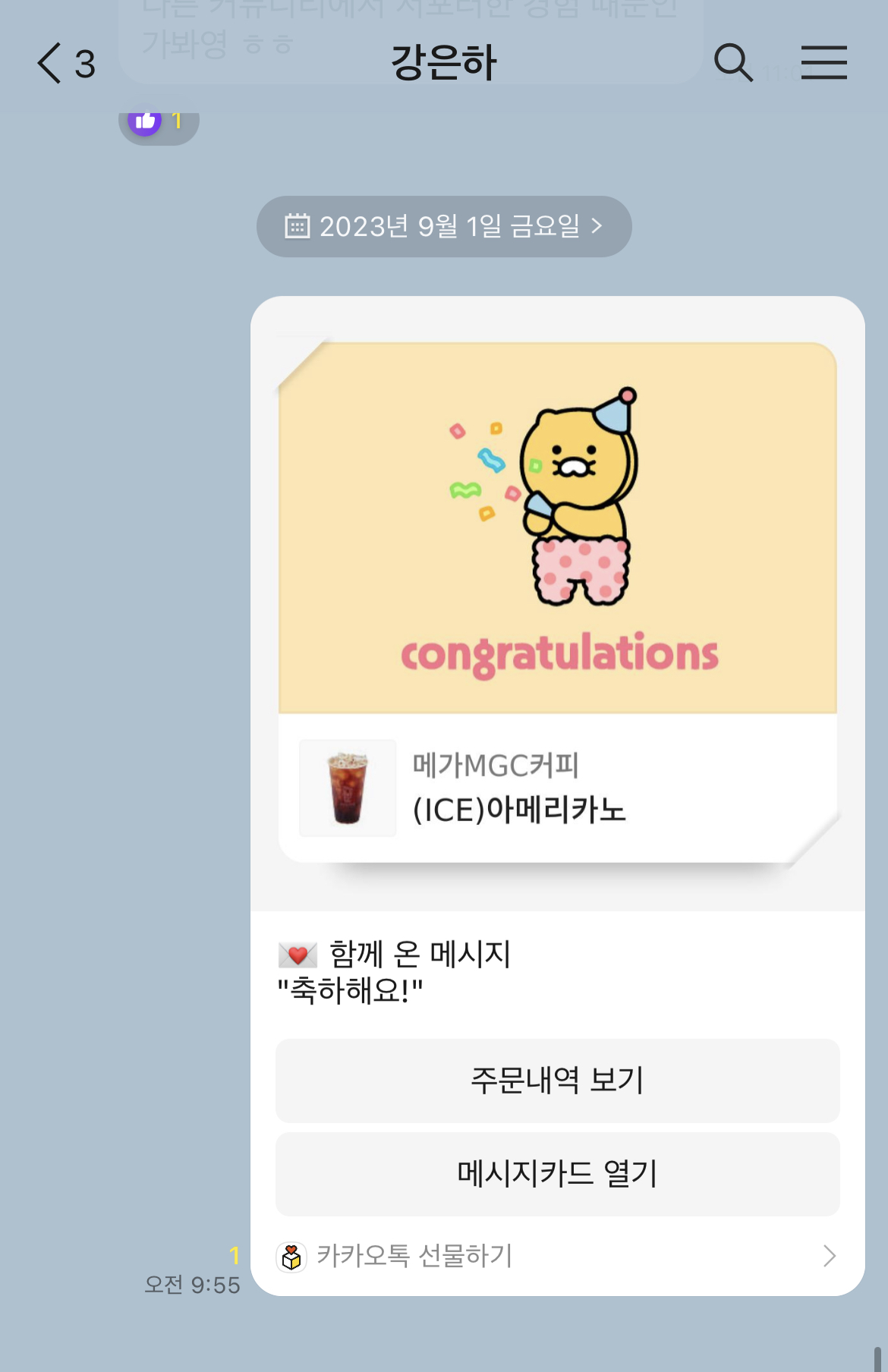The width and height of the screenshot is (888, 1372).
Task: Open search in the chat header
Action: click(x=733, y=62)
